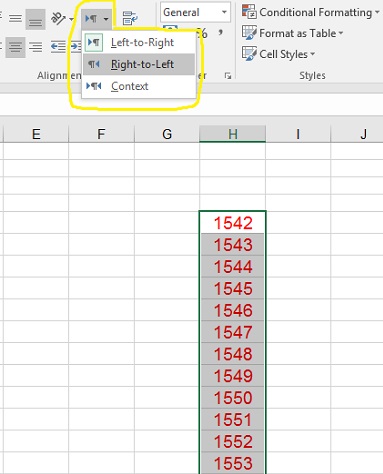The width and height of the screenshot is (383, 474).
Task: Click the Context direction icon in menu
Action: click(x=94, y=86)
